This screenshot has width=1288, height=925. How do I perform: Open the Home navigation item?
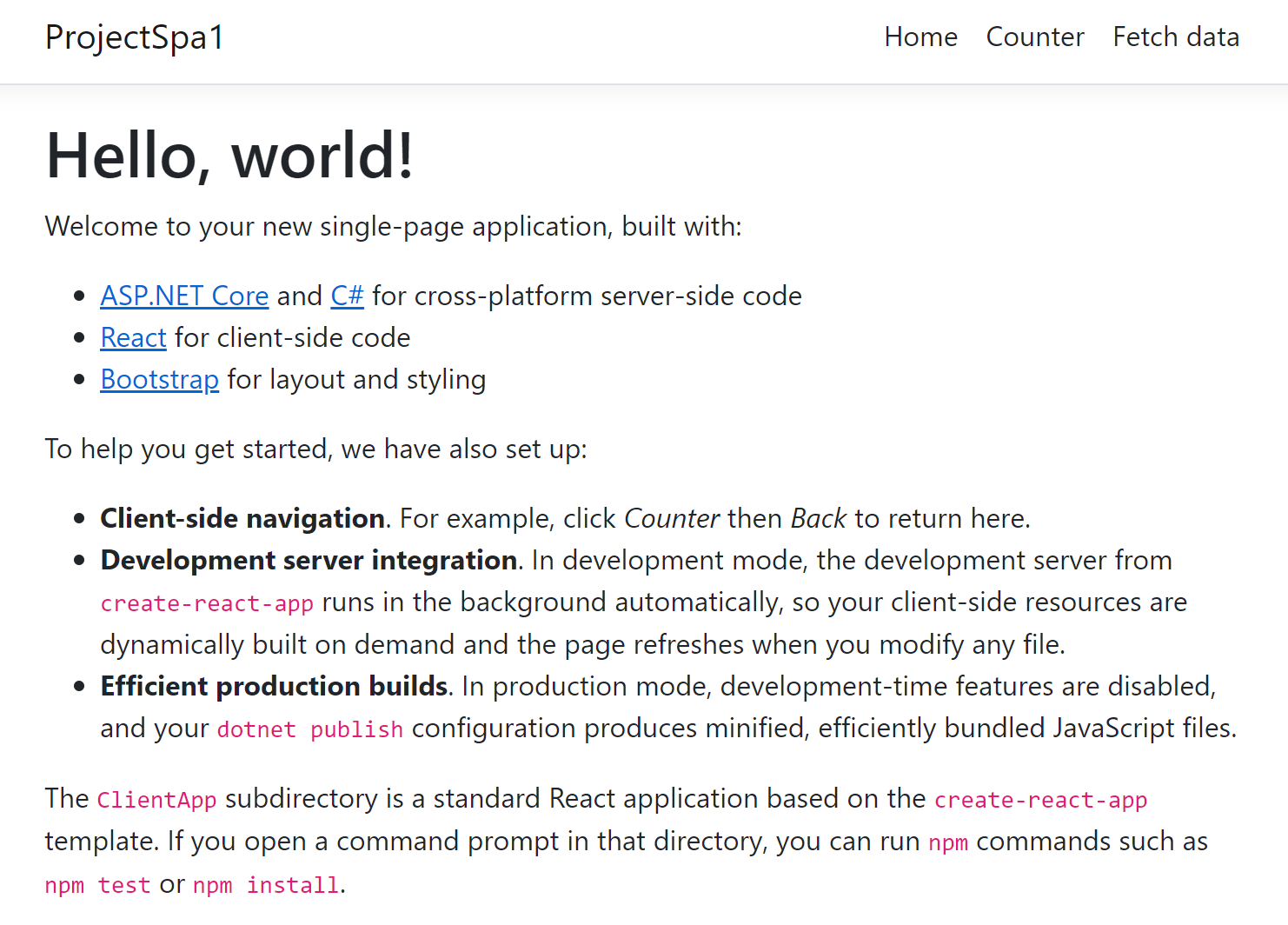pyautogui.click(x=920, y=37)
